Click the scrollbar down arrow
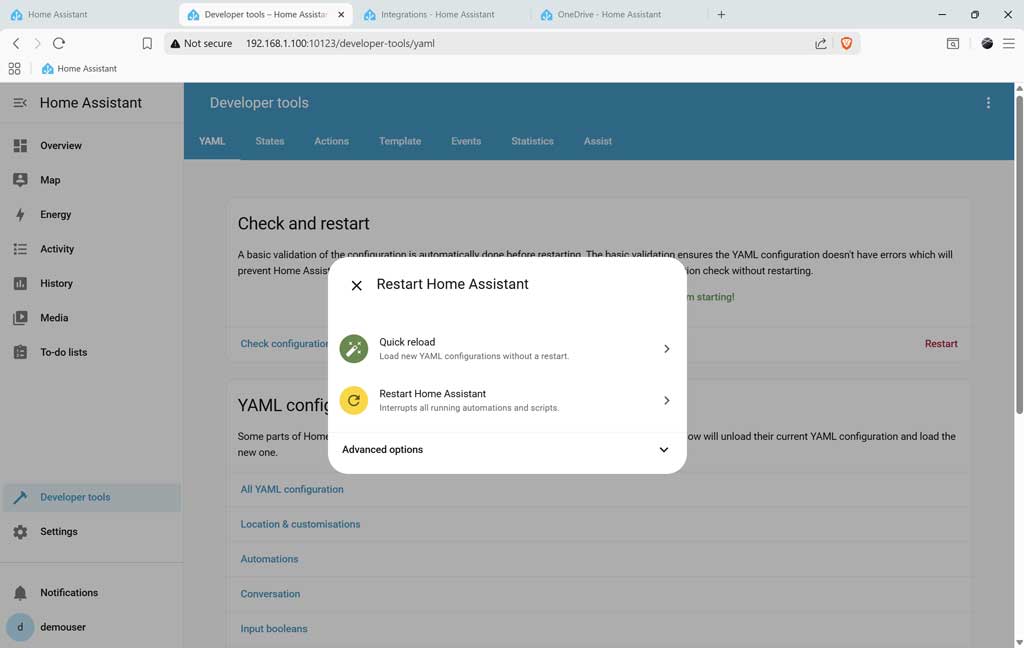The image size is (1024, 648). tap(1019, 643)
